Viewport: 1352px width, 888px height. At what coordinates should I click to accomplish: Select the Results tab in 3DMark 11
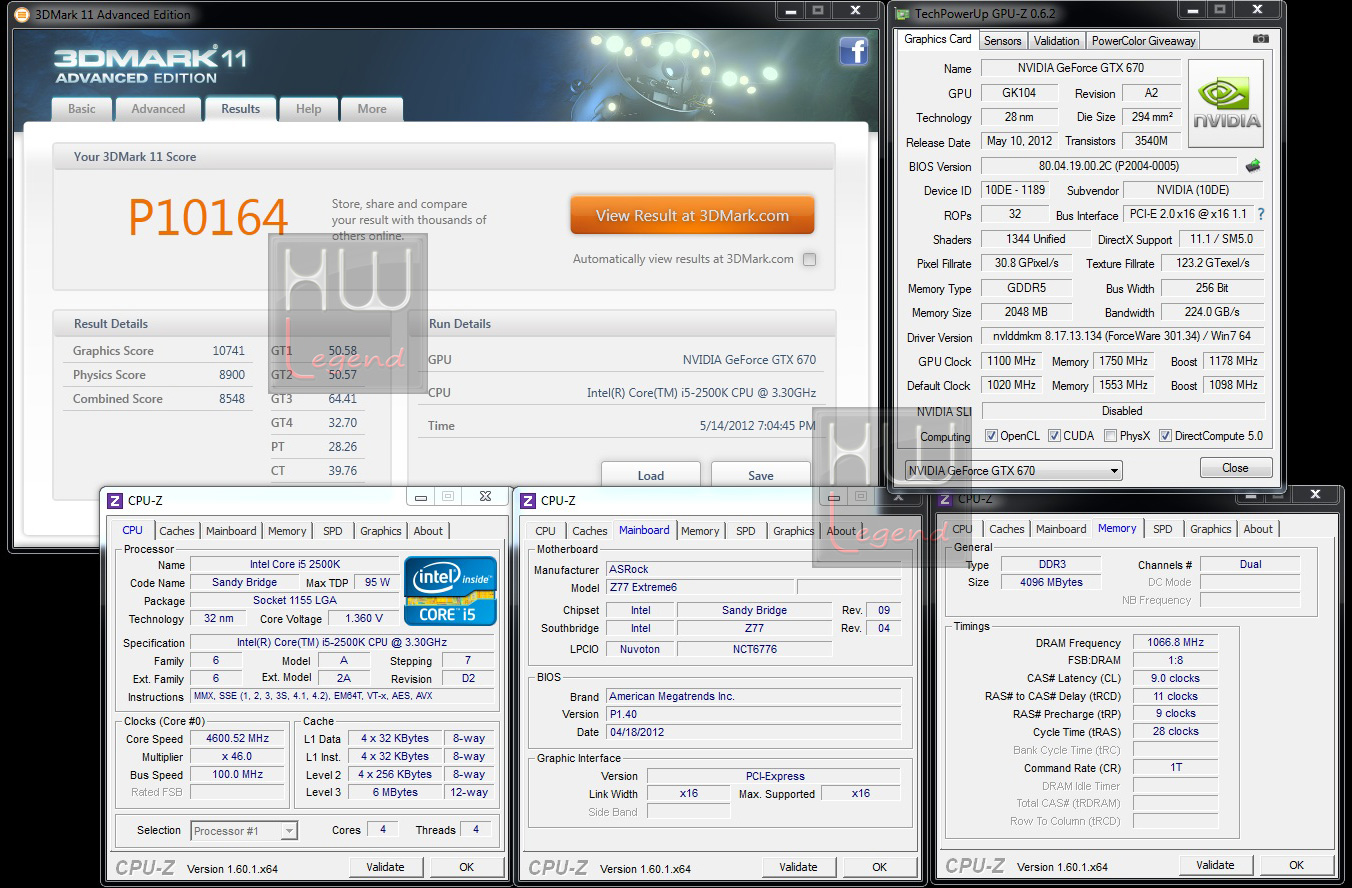(x=240, y=109)
